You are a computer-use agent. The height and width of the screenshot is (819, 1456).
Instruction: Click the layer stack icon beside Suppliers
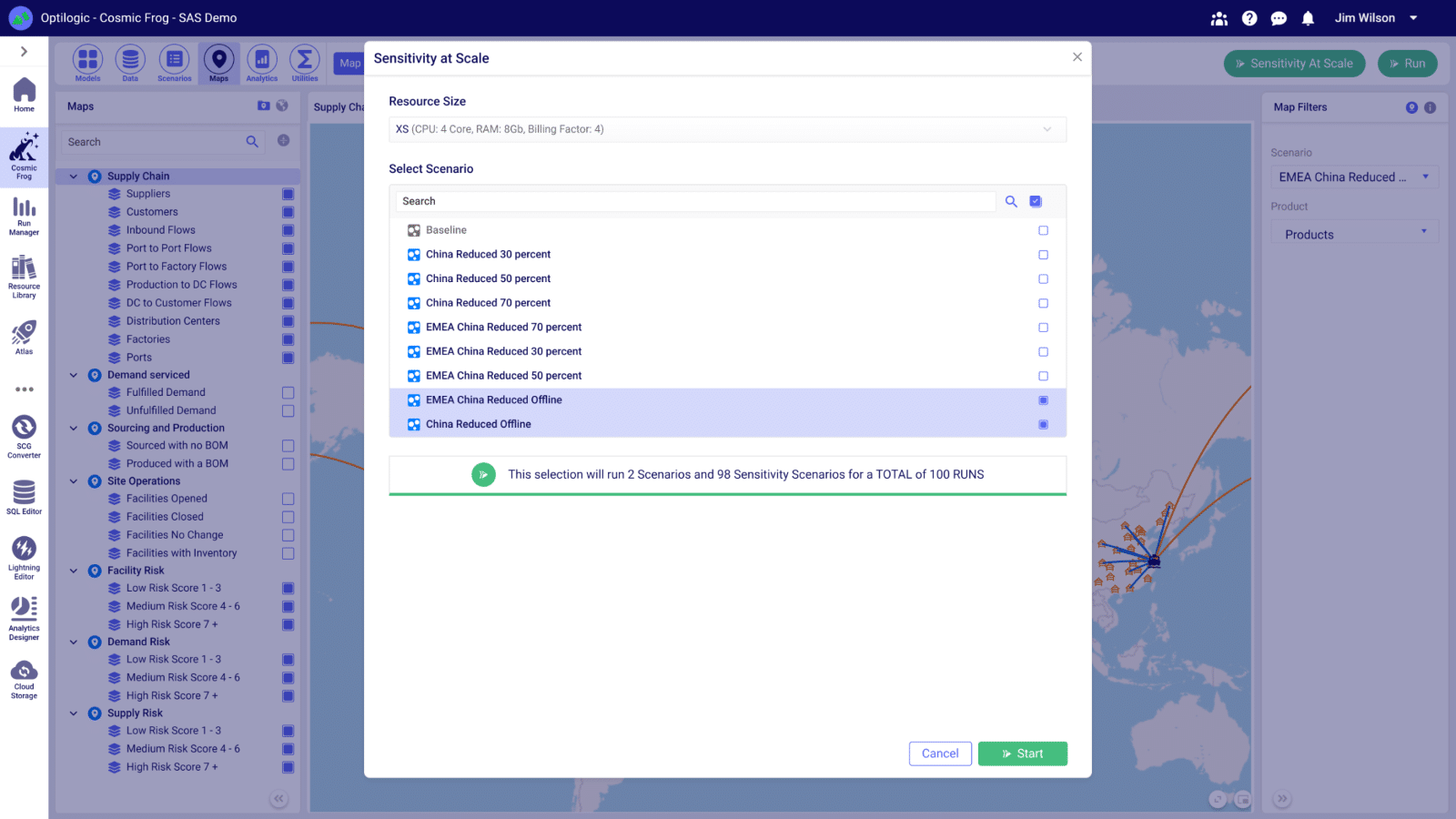(x=115, y=194)
